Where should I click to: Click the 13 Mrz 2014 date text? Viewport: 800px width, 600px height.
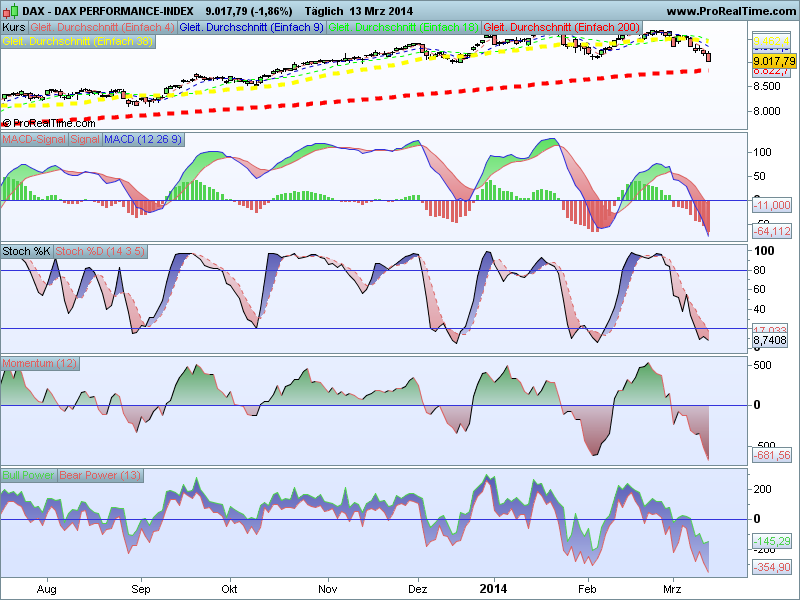click(x=381, y=11)
